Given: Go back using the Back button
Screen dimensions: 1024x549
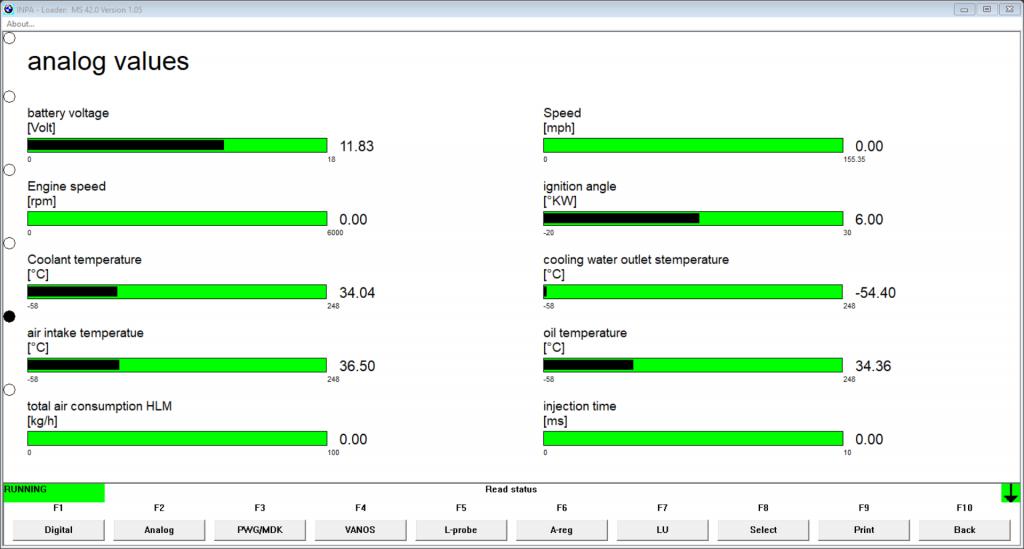Looking at the screenshot, I should coord(964,530).
